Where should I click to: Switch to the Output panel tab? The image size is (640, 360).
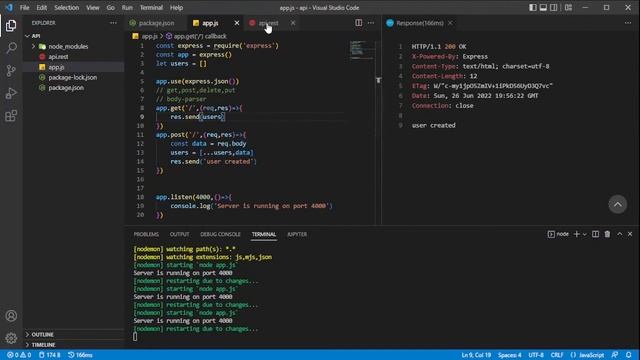click(179, 234)
